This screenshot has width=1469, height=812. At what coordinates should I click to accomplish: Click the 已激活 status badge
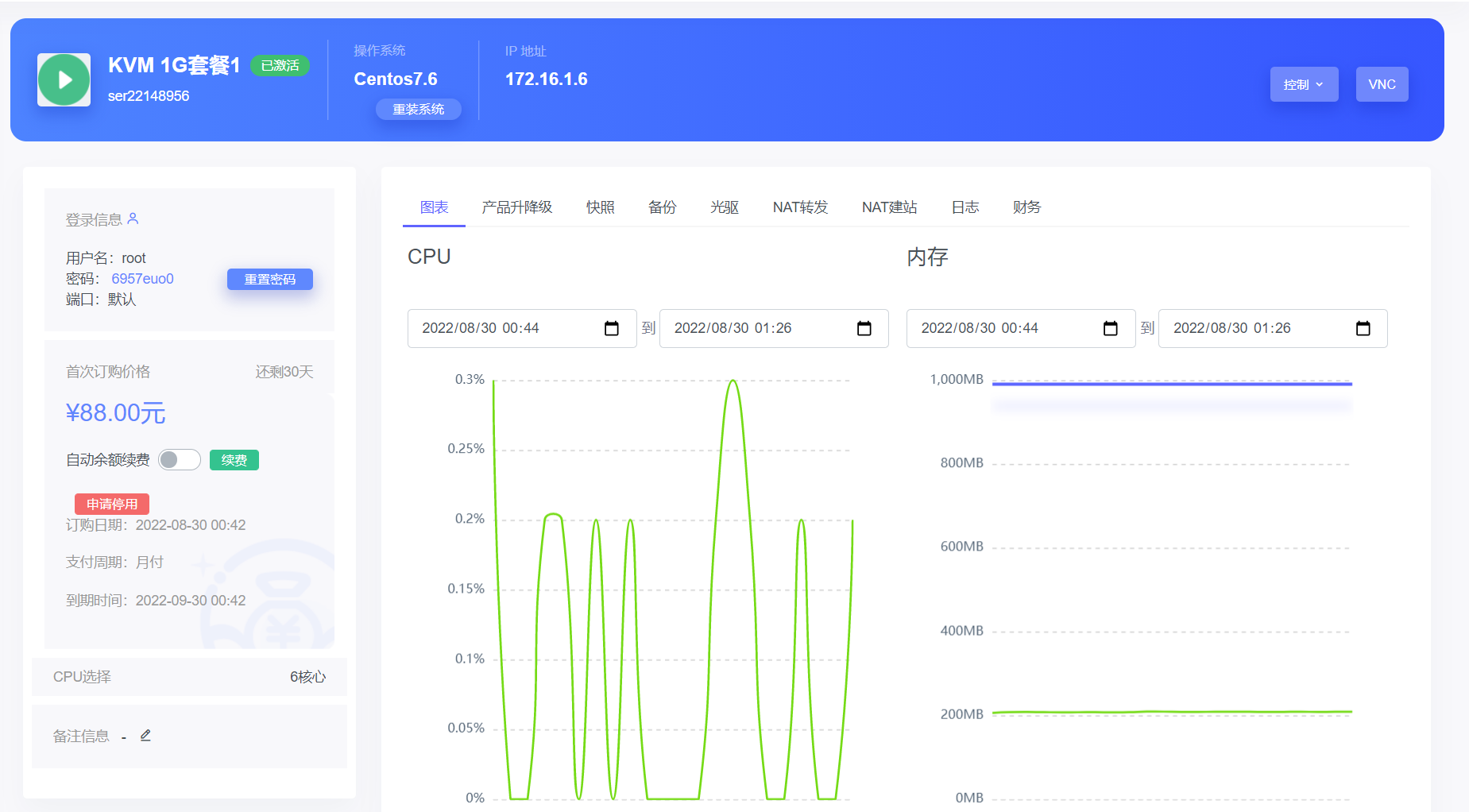[280, 65]
